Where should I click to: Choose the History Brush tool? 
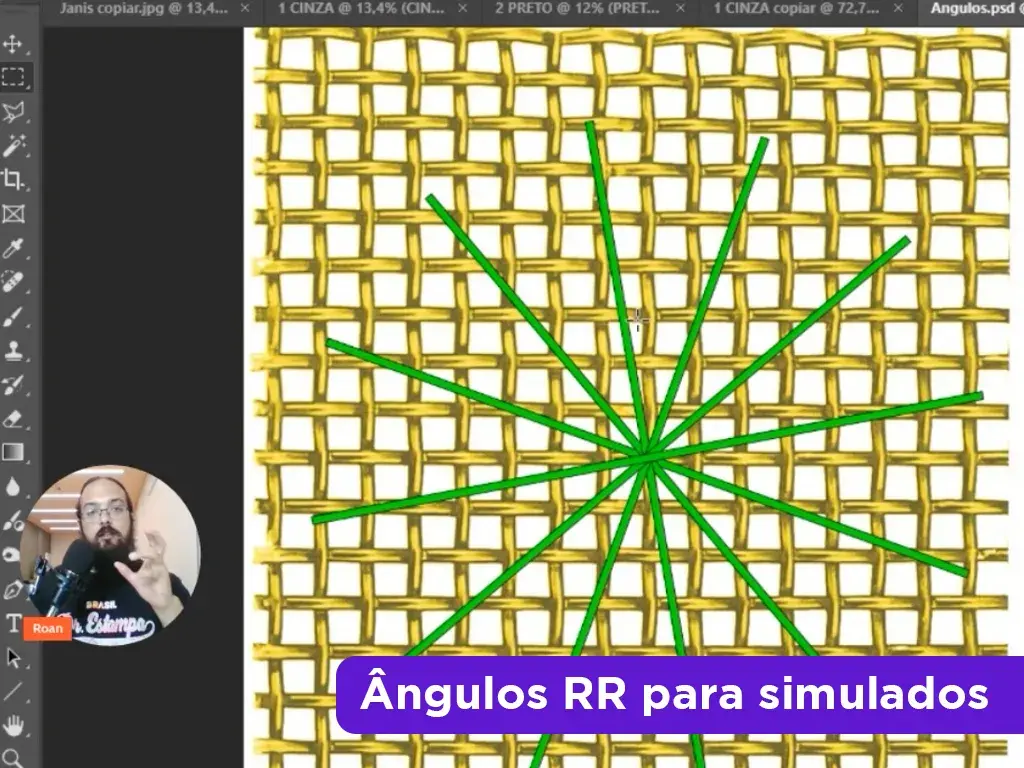pyautogui.click(x=13, y=384)
